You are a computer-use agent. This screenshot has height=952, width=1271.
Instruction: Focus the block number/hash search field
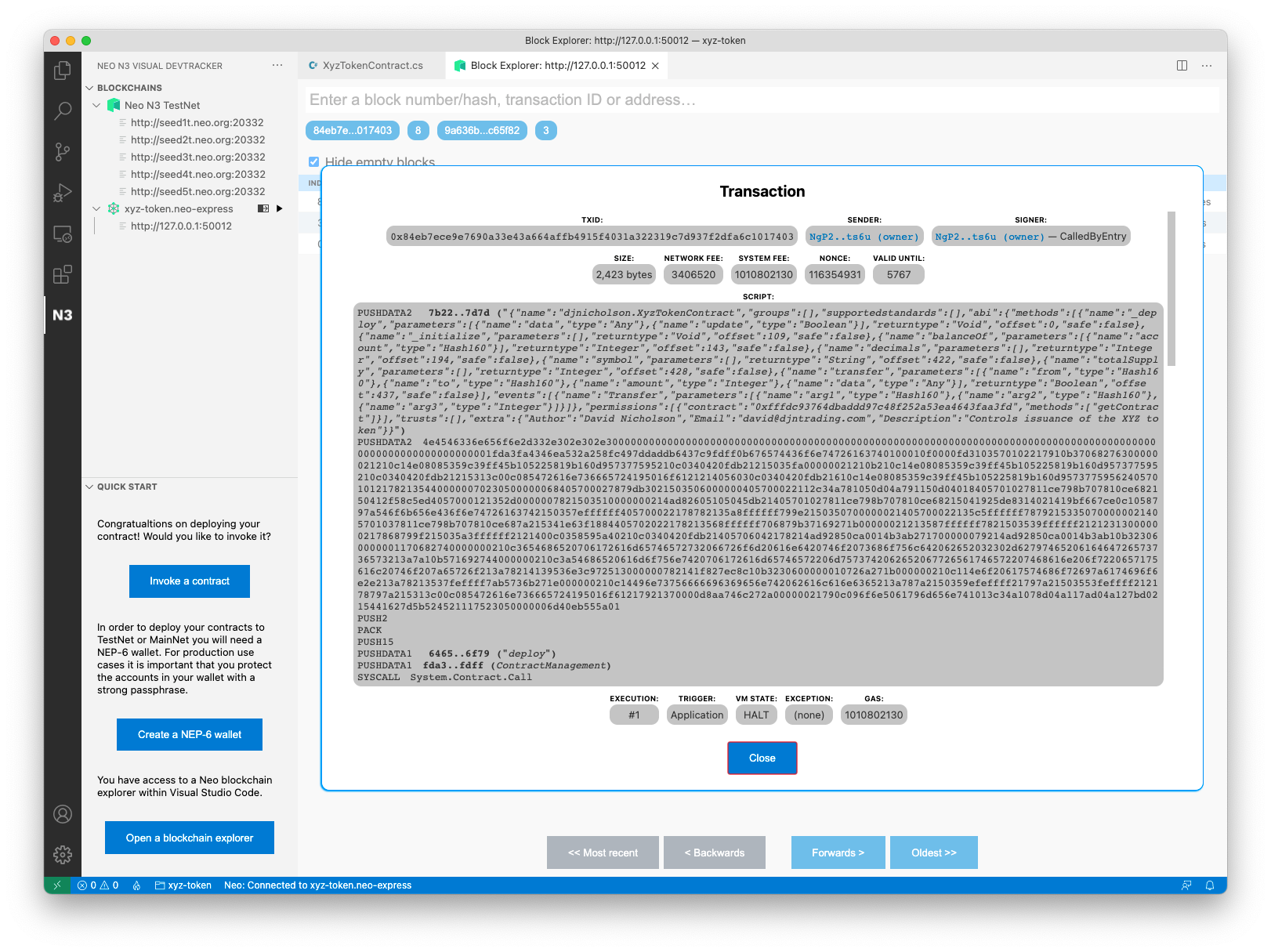point(762,100)
